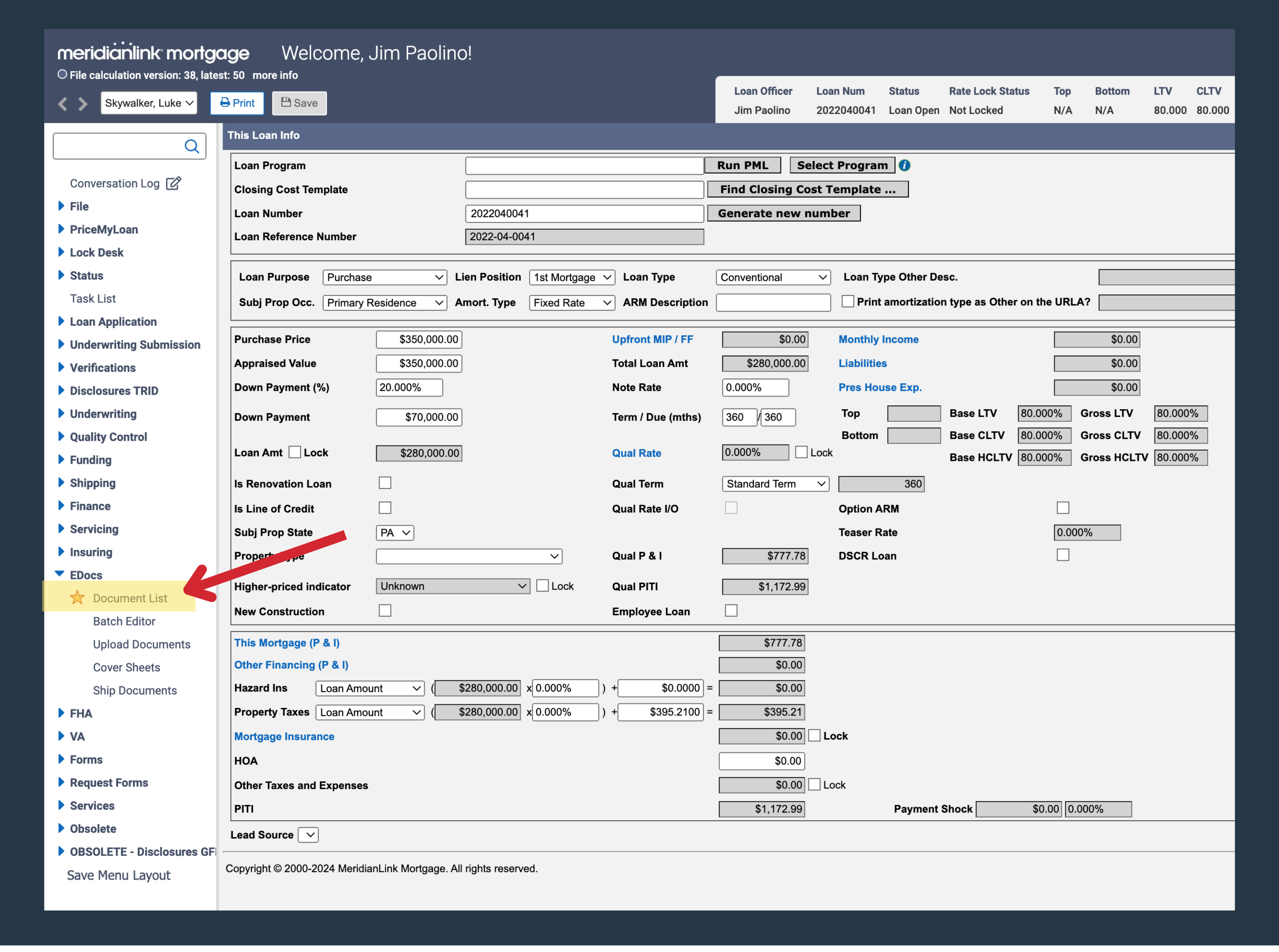Click the sidebar search input field

129,146
